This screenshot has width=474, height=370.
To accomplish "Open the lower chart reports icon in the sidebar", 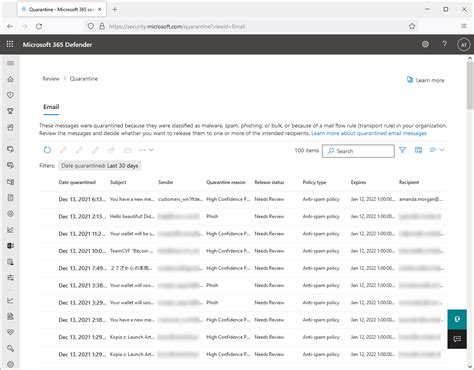I will tap(11, 300).
